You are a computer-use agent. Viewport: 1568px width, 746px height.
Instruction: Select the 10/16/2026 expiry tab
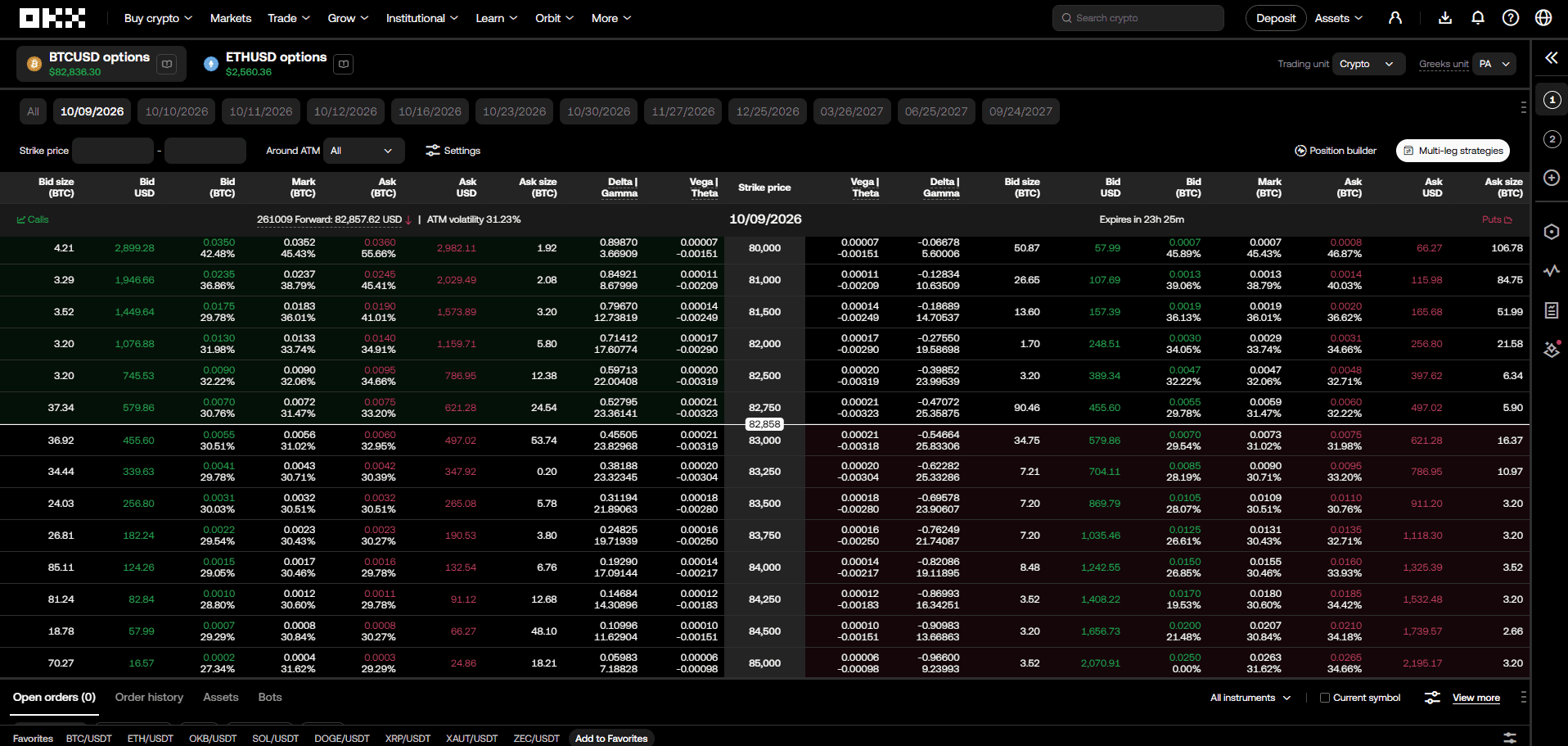(x=430, y=111)
